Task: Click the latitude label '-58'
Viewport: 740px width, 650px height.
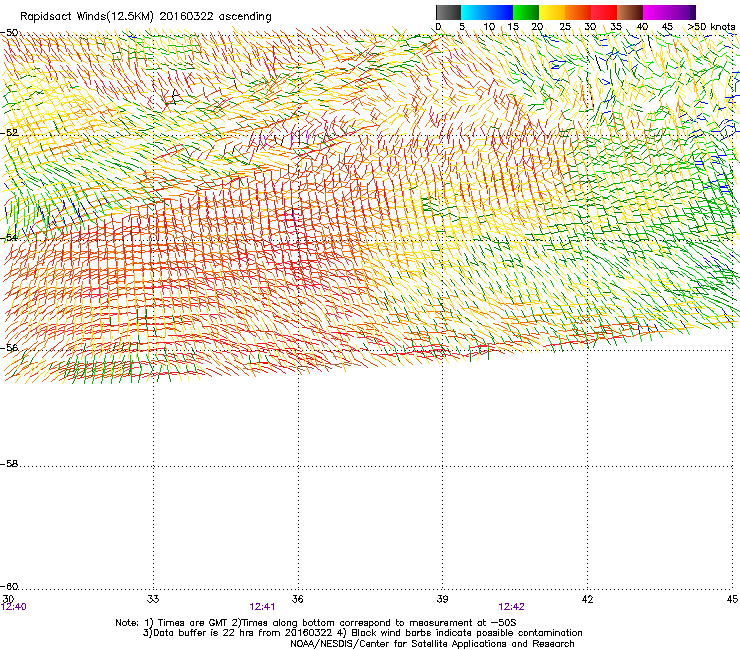Action: [9, 464]
